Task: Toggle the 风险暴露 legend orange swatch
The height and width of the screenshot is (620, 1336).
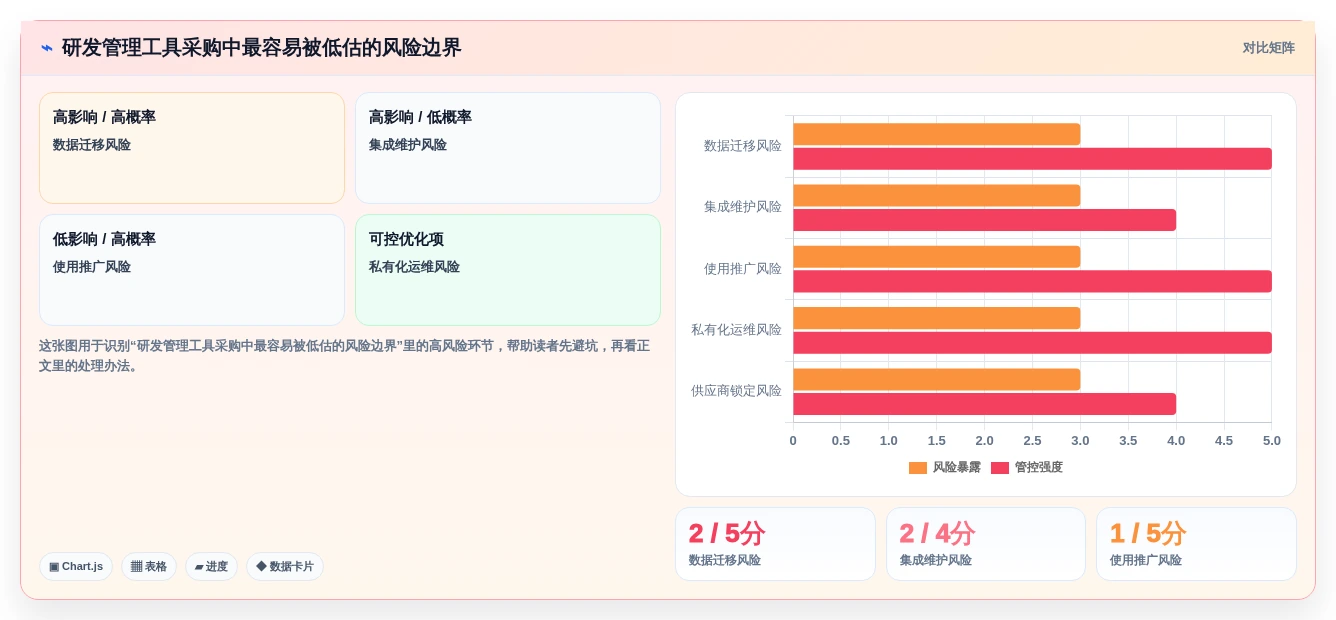Action: (918, 468)
